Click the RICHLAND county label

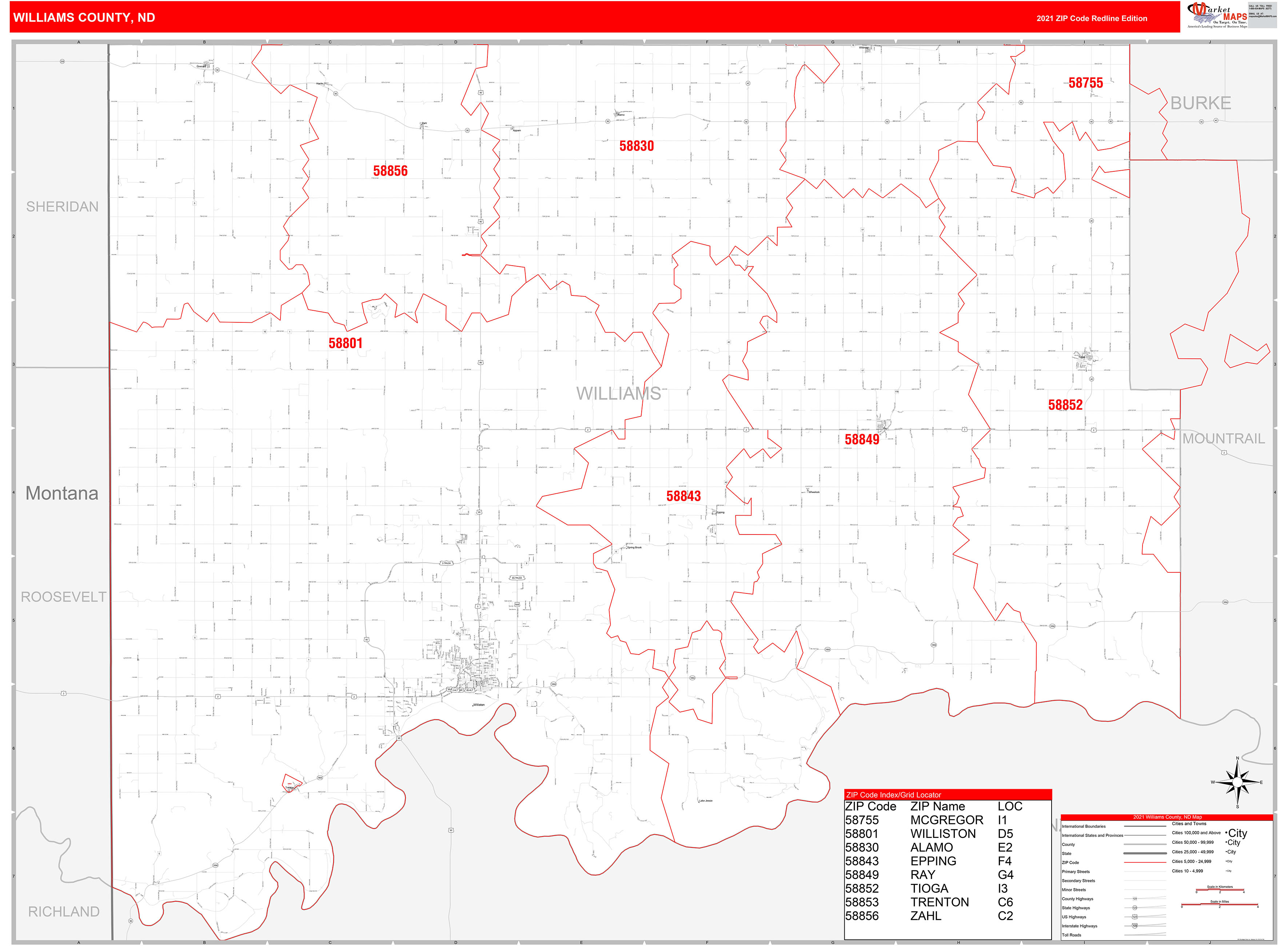pyautogui.click(x=64, y=912)
